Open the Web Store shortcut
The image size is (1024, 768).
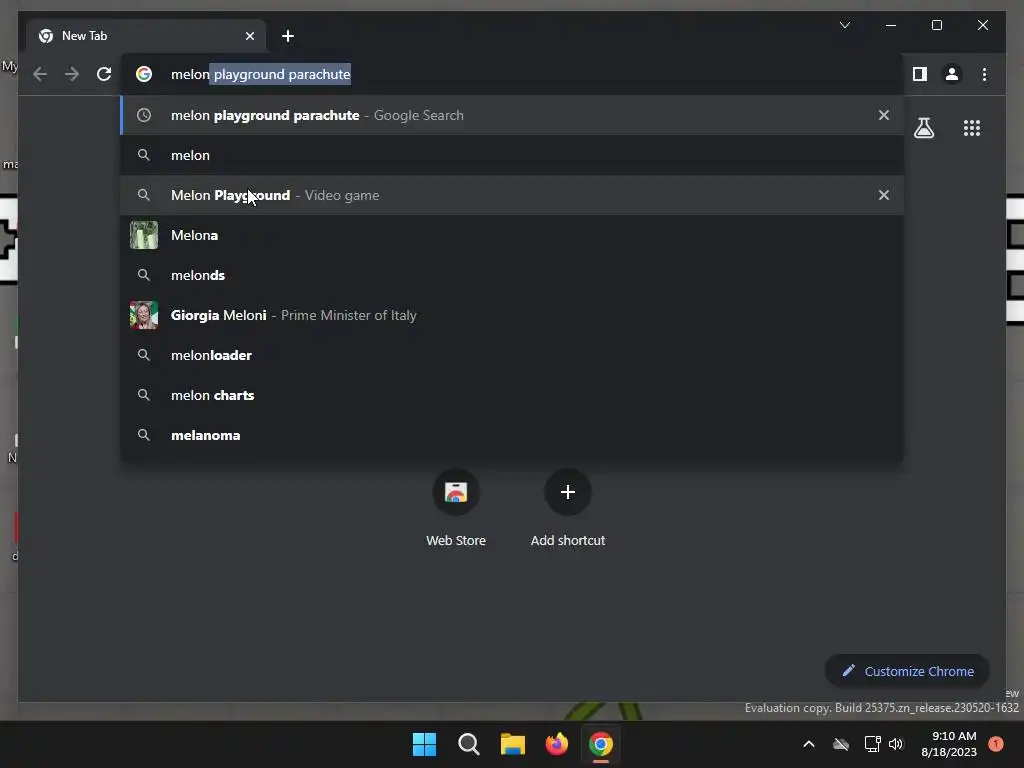tap(456, 509)
